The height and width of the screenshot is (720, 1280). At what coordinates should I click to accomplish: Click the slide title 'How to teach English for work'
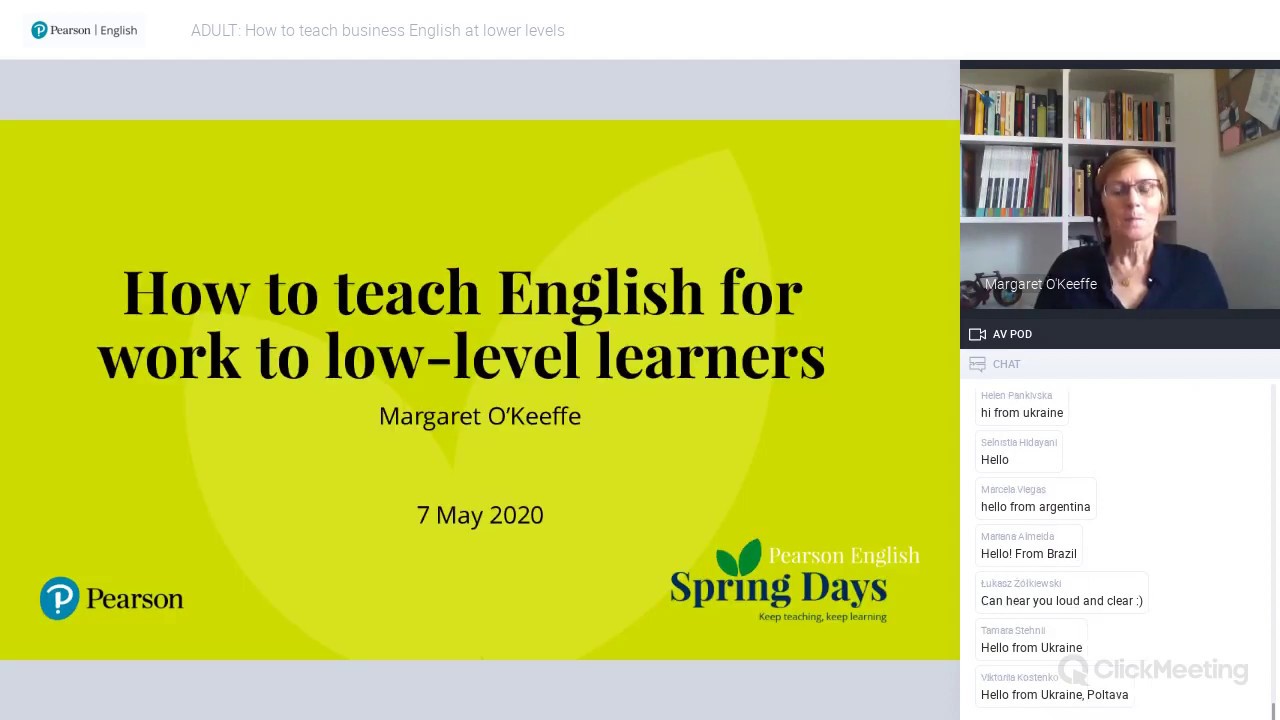tap(461, 323)
